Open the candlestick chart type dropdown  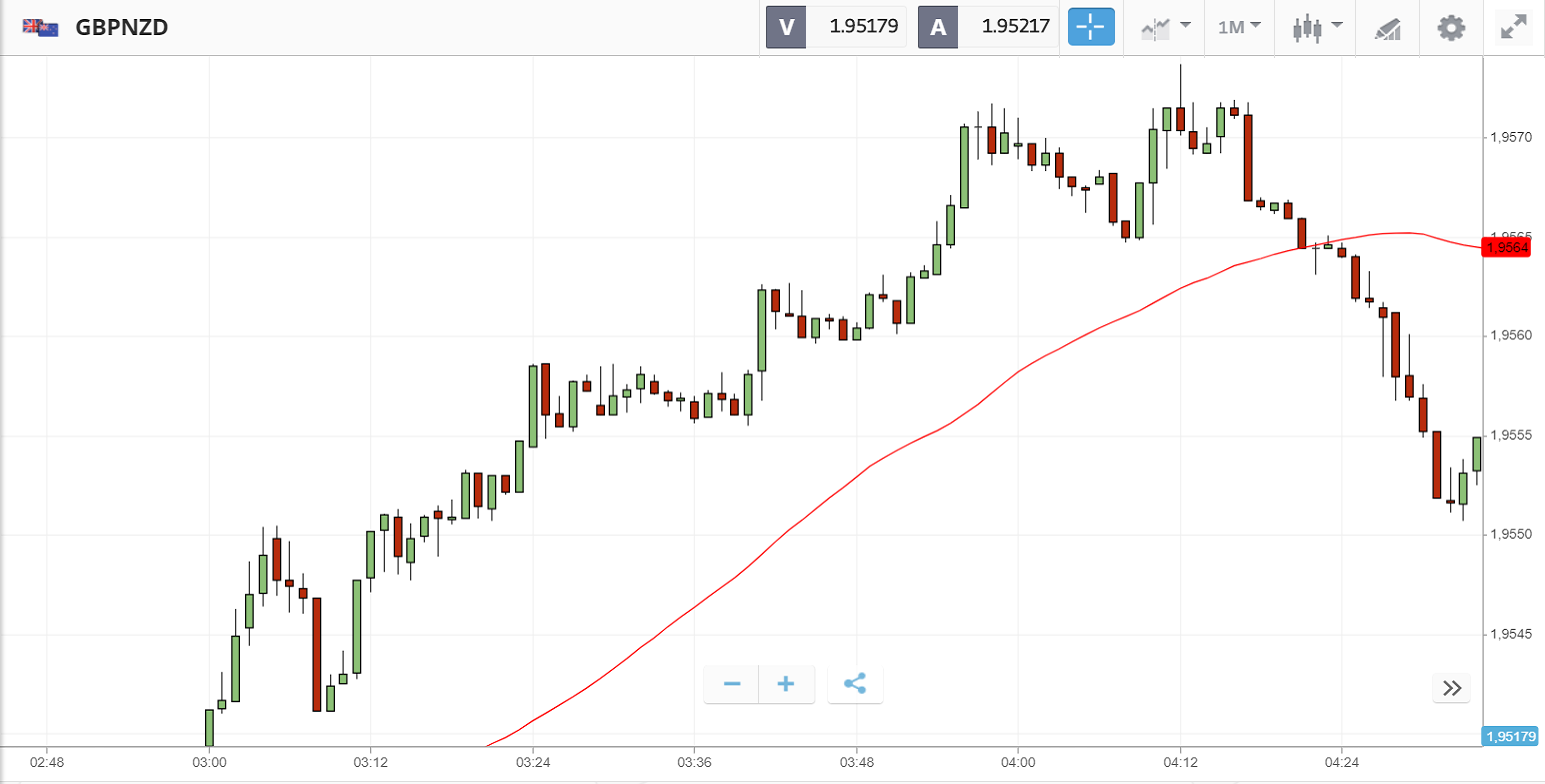pyautogui.click(x=1316, y=27)
